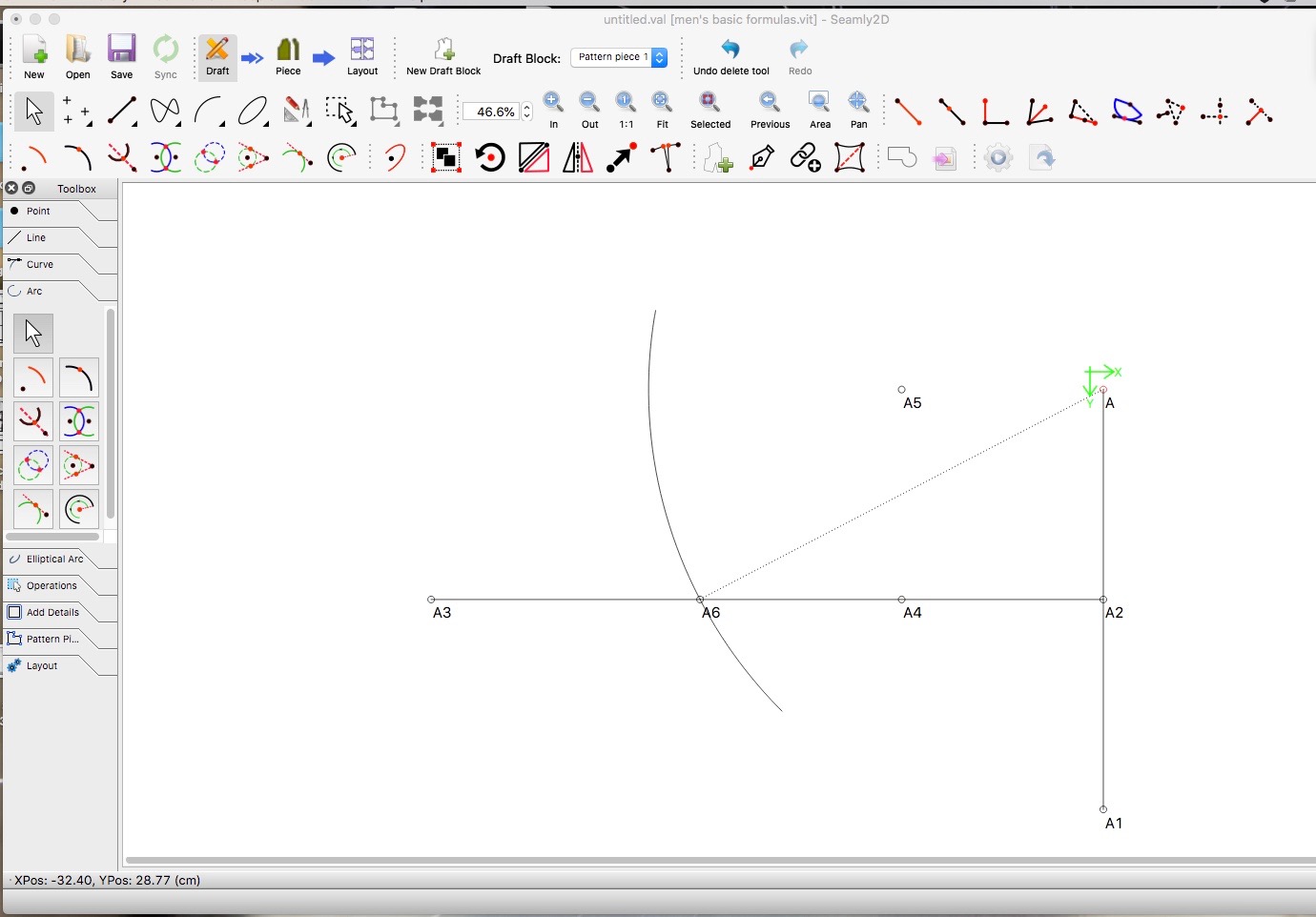Click the New pattern file icon
This screenshot has height=917, width=1316.
[x=34, y=55]
